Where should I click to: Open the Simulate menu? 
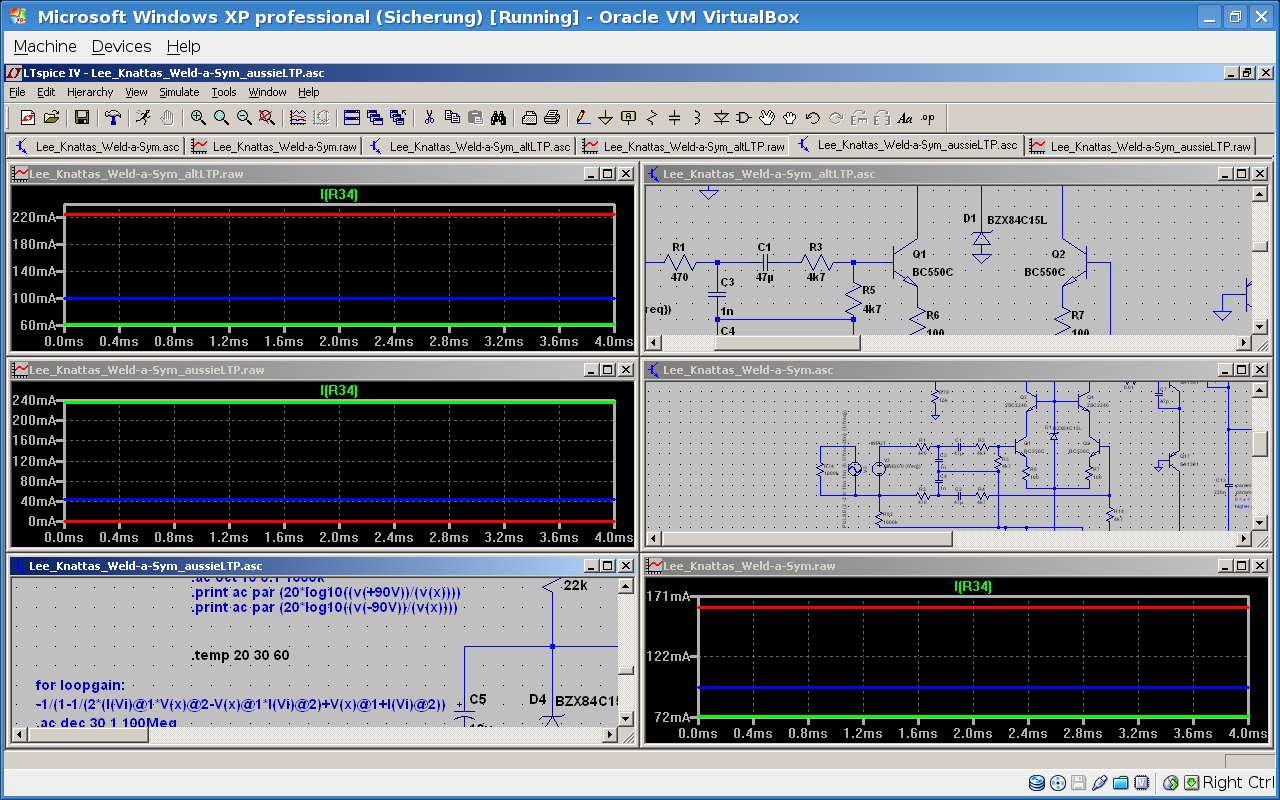pos(180,92)
